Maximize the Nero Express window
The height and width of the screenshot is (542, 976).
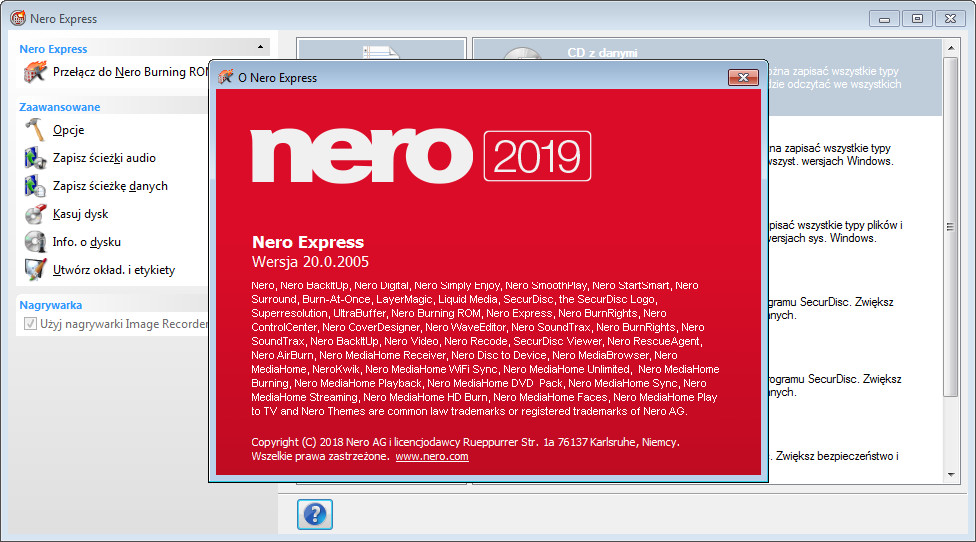[917, 19]
